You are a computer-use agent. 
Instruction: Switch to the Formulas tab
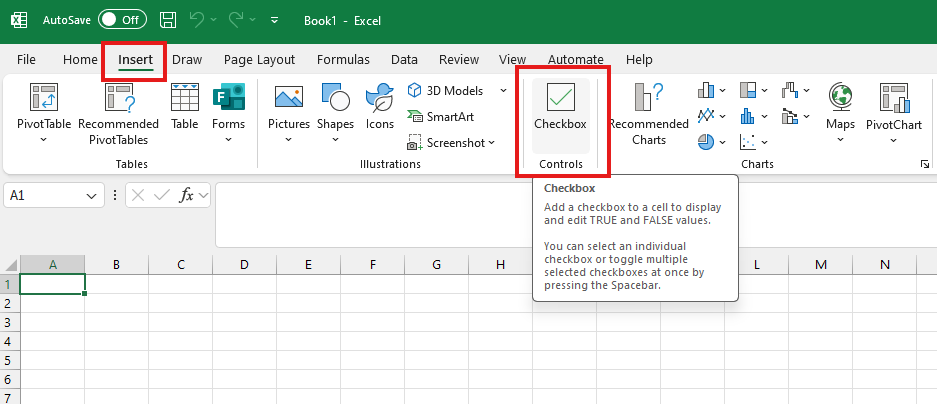point(343,60)
